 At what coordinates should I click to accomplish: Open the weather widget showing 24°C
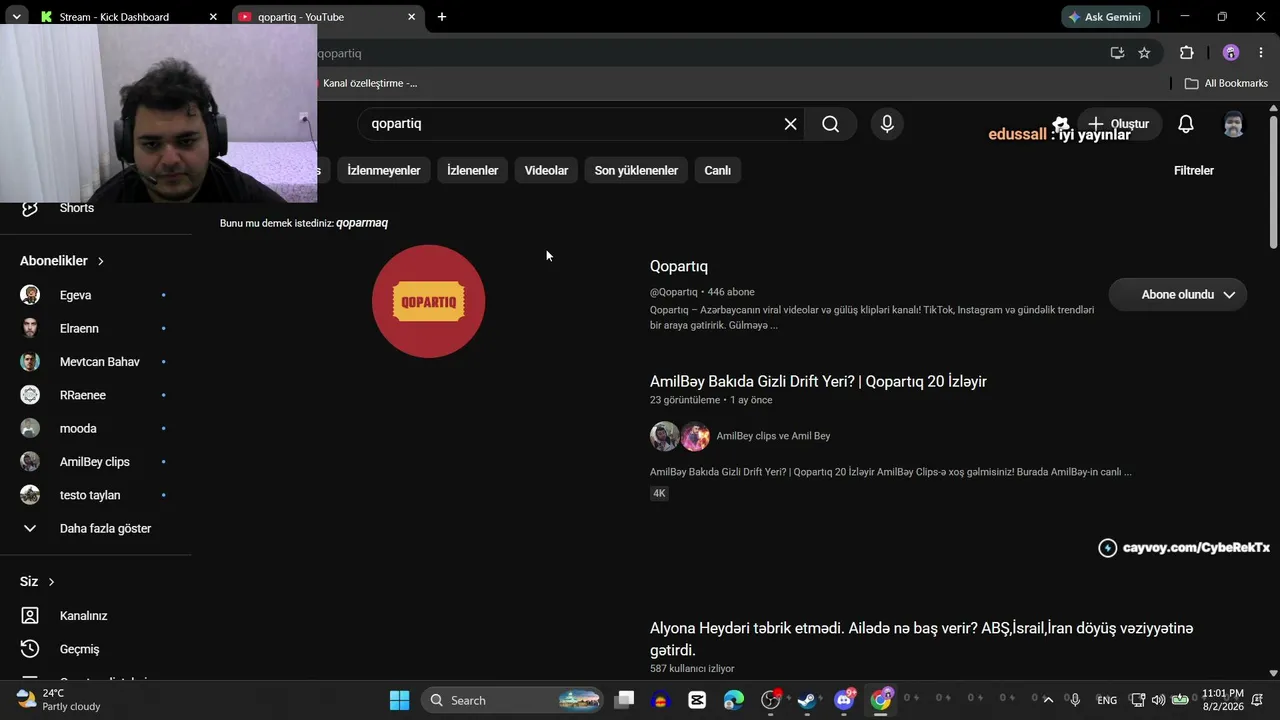pos(60,700)
